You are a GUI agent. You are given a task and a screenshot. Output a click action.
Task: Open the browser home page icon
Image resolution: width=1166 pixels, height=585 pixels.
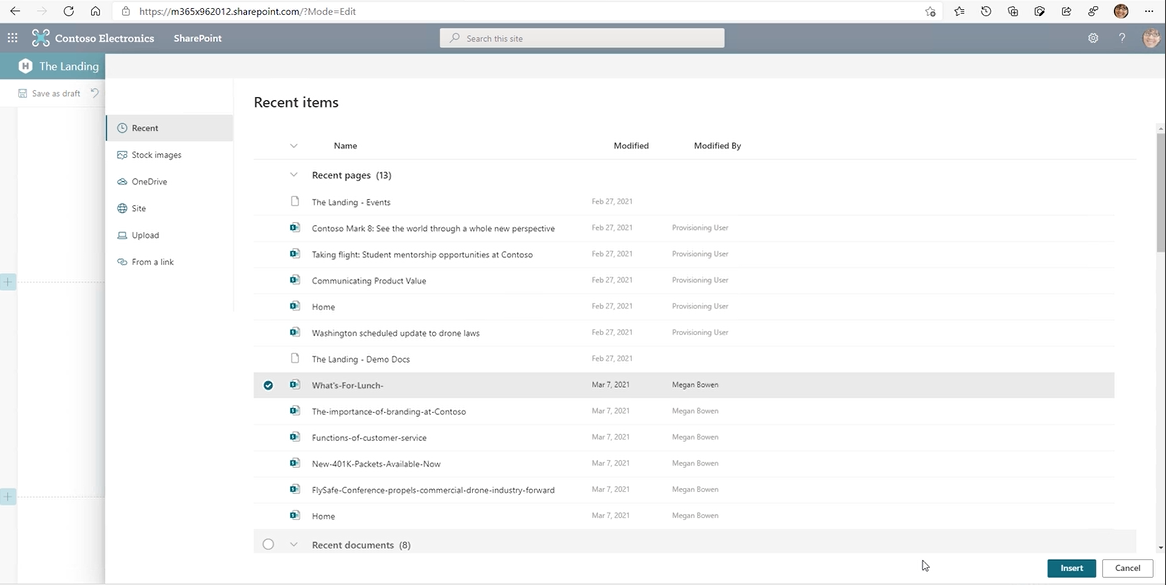pos(95,11)
